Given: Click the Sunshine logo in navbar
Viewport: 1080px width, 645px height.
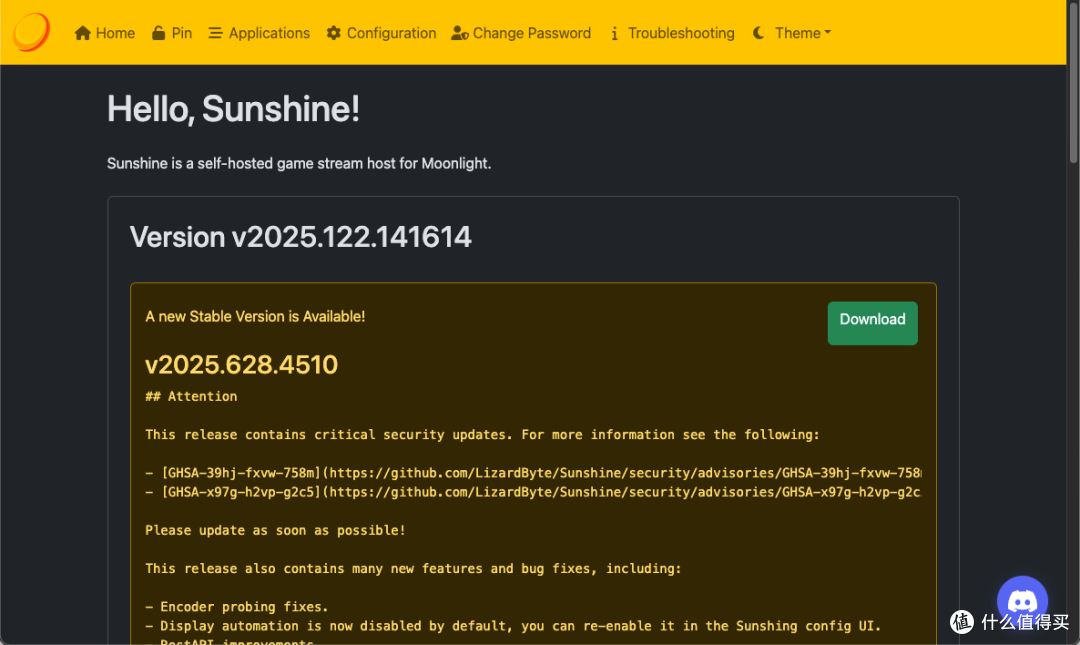Looking at the screenshot, I should (x=31, y=32).
